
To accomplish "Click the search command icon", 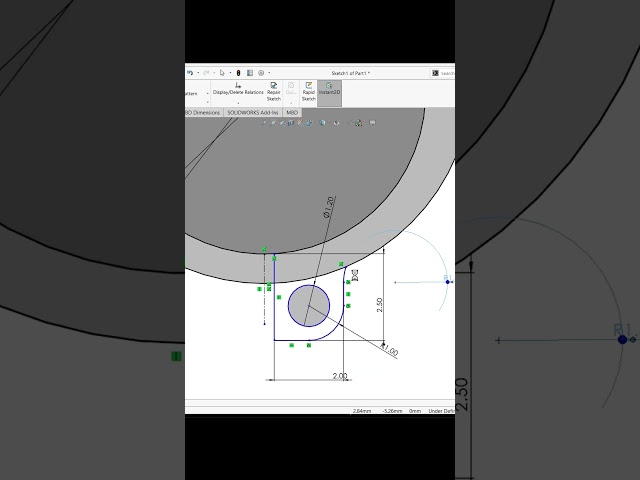I will point(435,73).
